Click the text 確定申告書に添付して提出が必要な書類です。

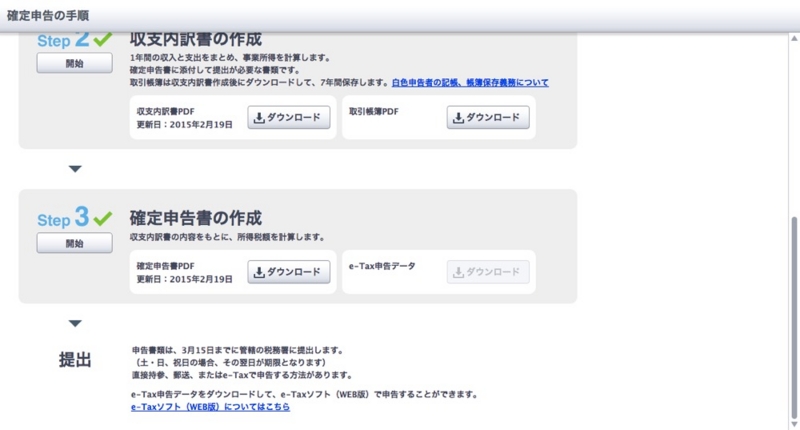click(x=214, y=70)
